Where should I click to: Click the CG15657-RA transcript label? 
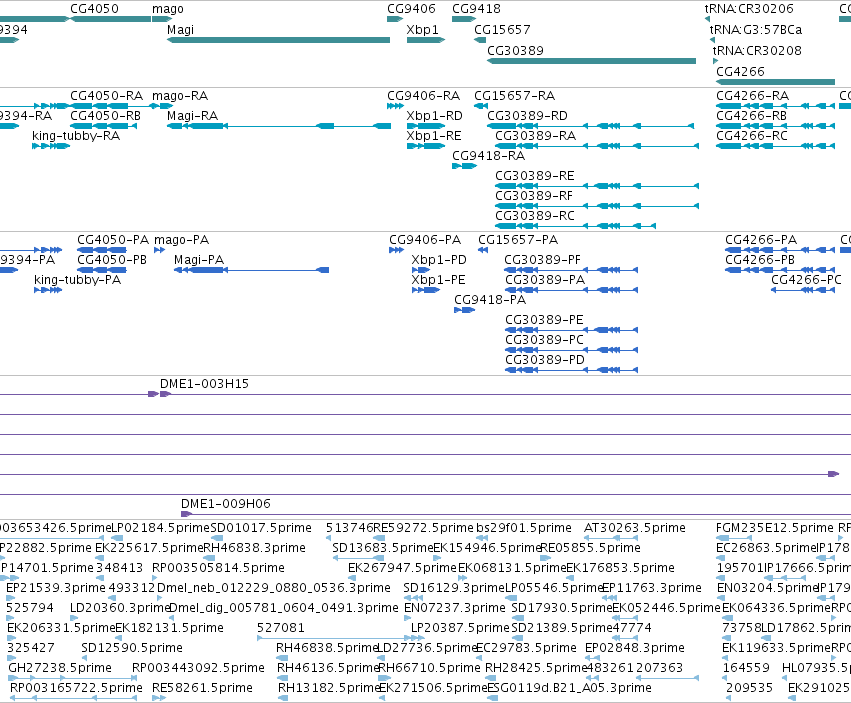tap(515, 96)
